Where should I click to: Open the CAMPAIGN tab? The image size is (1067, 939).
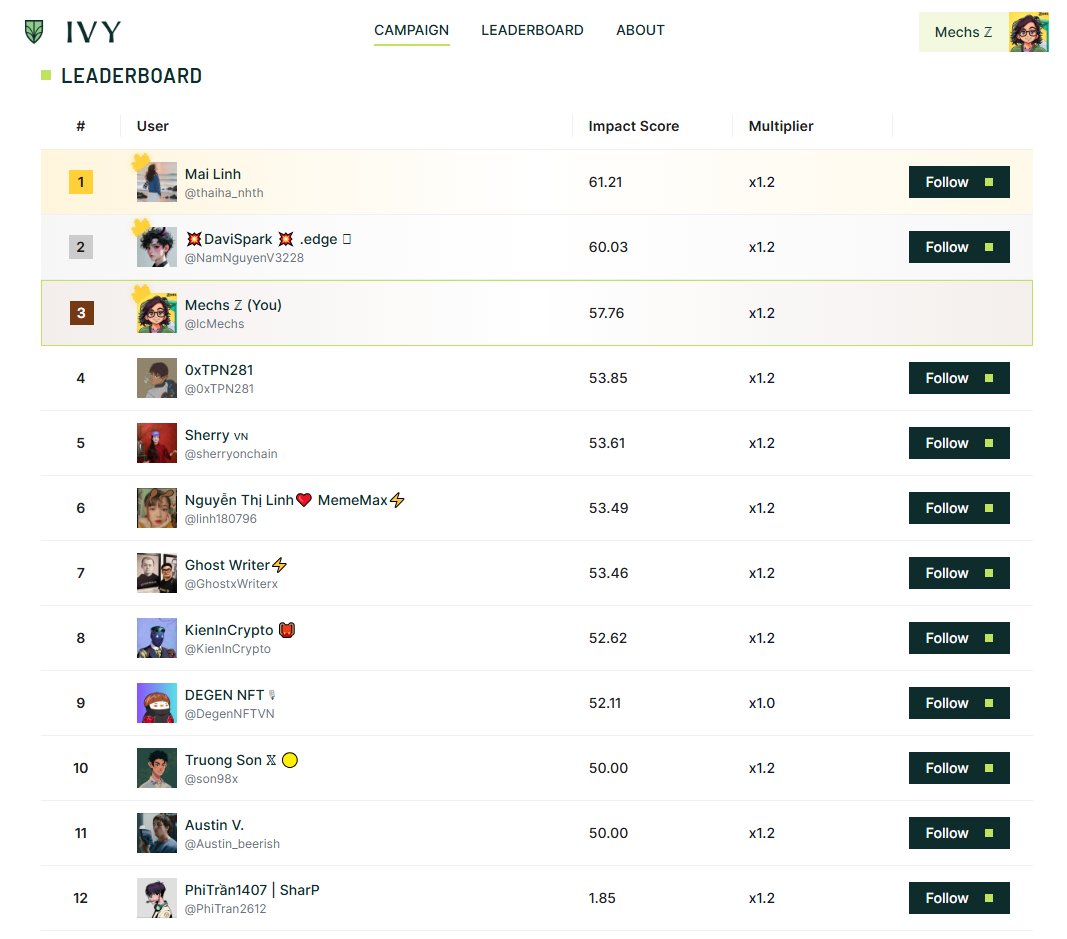tap(412, 30)
